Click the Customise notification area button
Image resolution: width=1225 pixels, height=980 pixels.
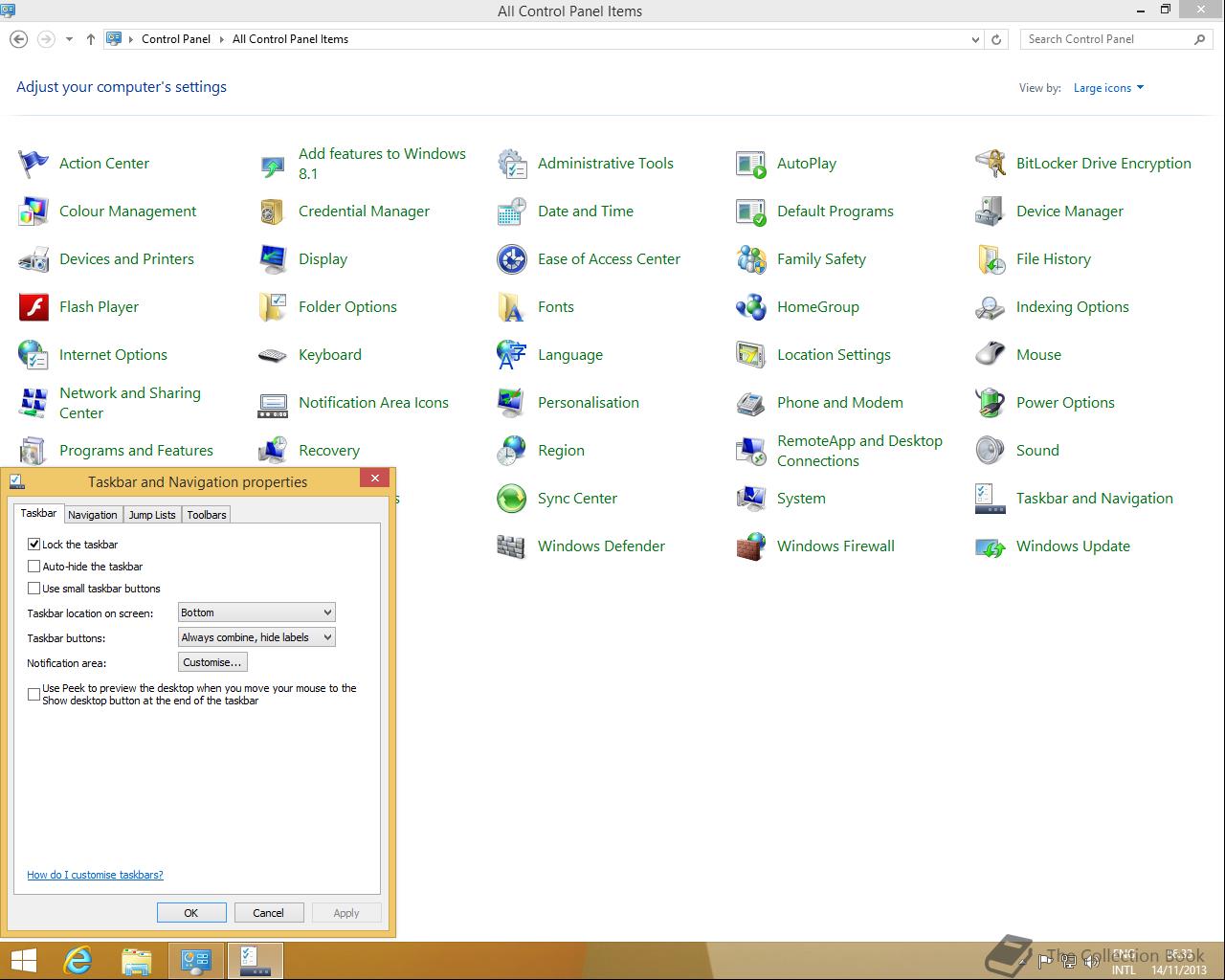point(213,662)
